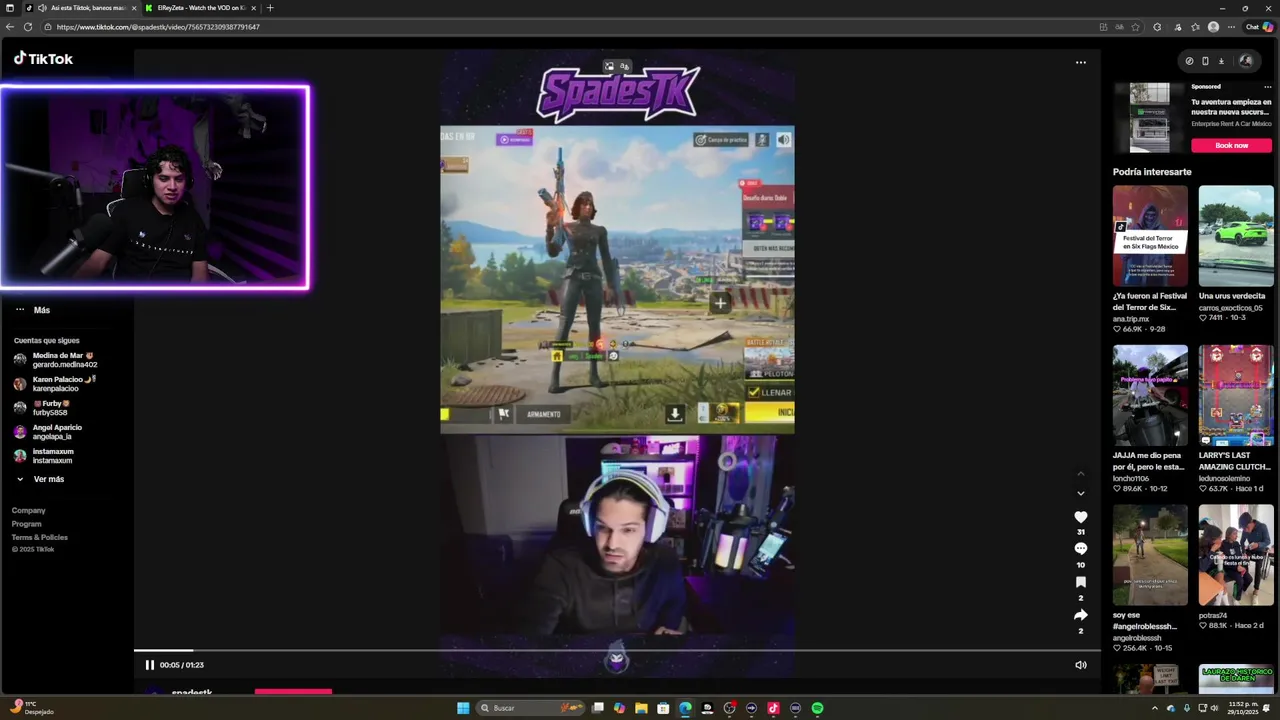Open Festival del Terror video thumbnail
The height and width of the screenshot is (720, 1280).
click(1150, 236)
